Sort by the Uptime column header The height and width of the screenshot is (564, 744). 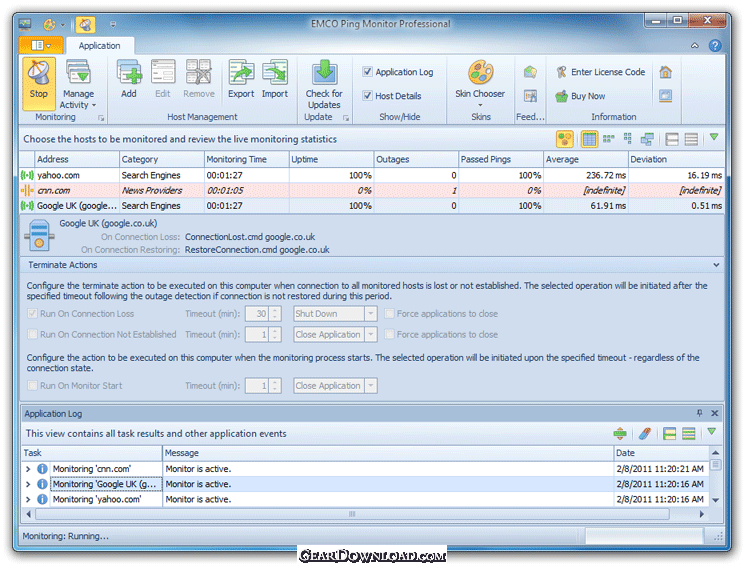coord(331,159)
